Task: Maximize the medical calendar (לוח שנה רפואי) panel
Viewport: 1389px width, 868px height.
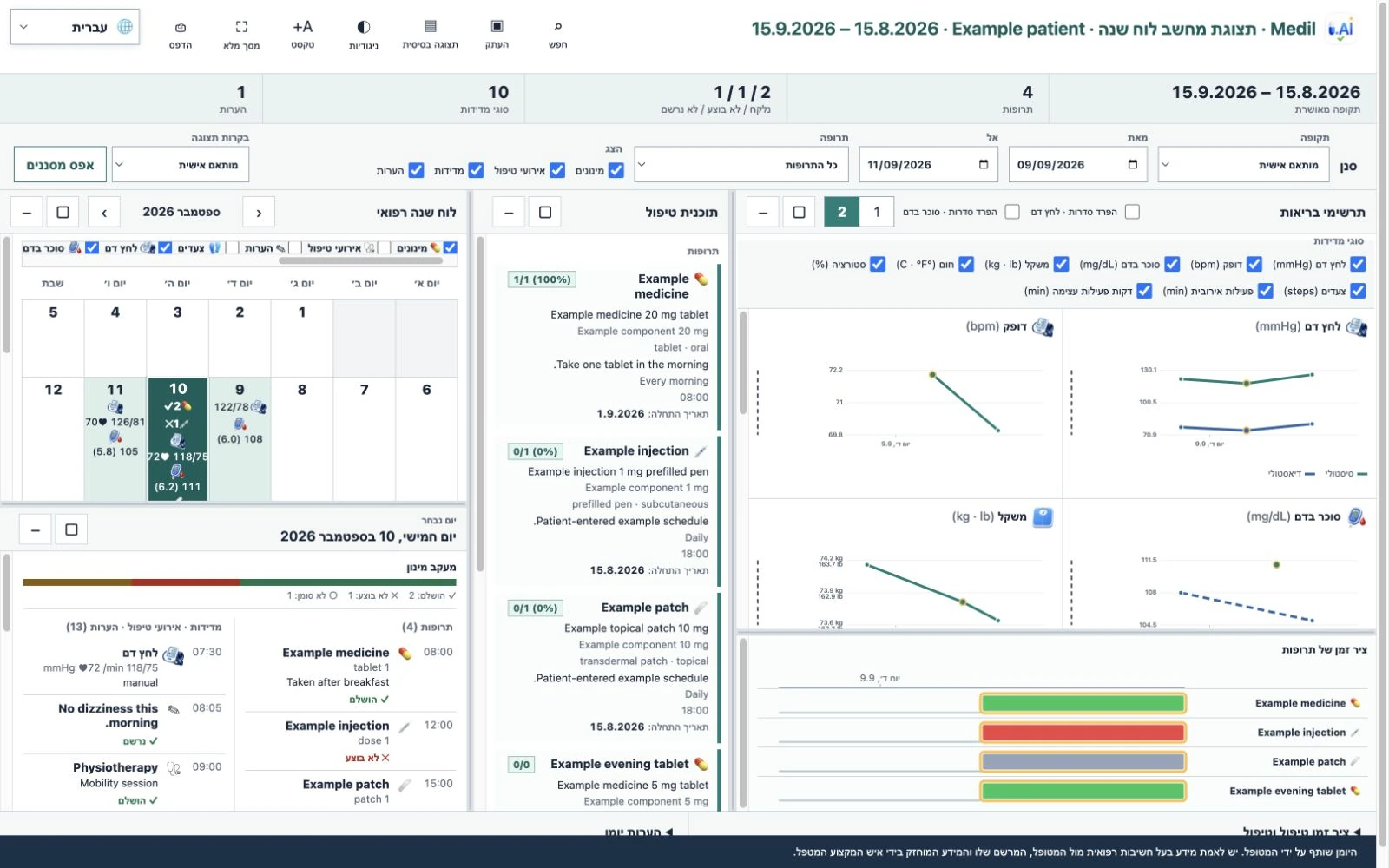Action: point(63,212)
